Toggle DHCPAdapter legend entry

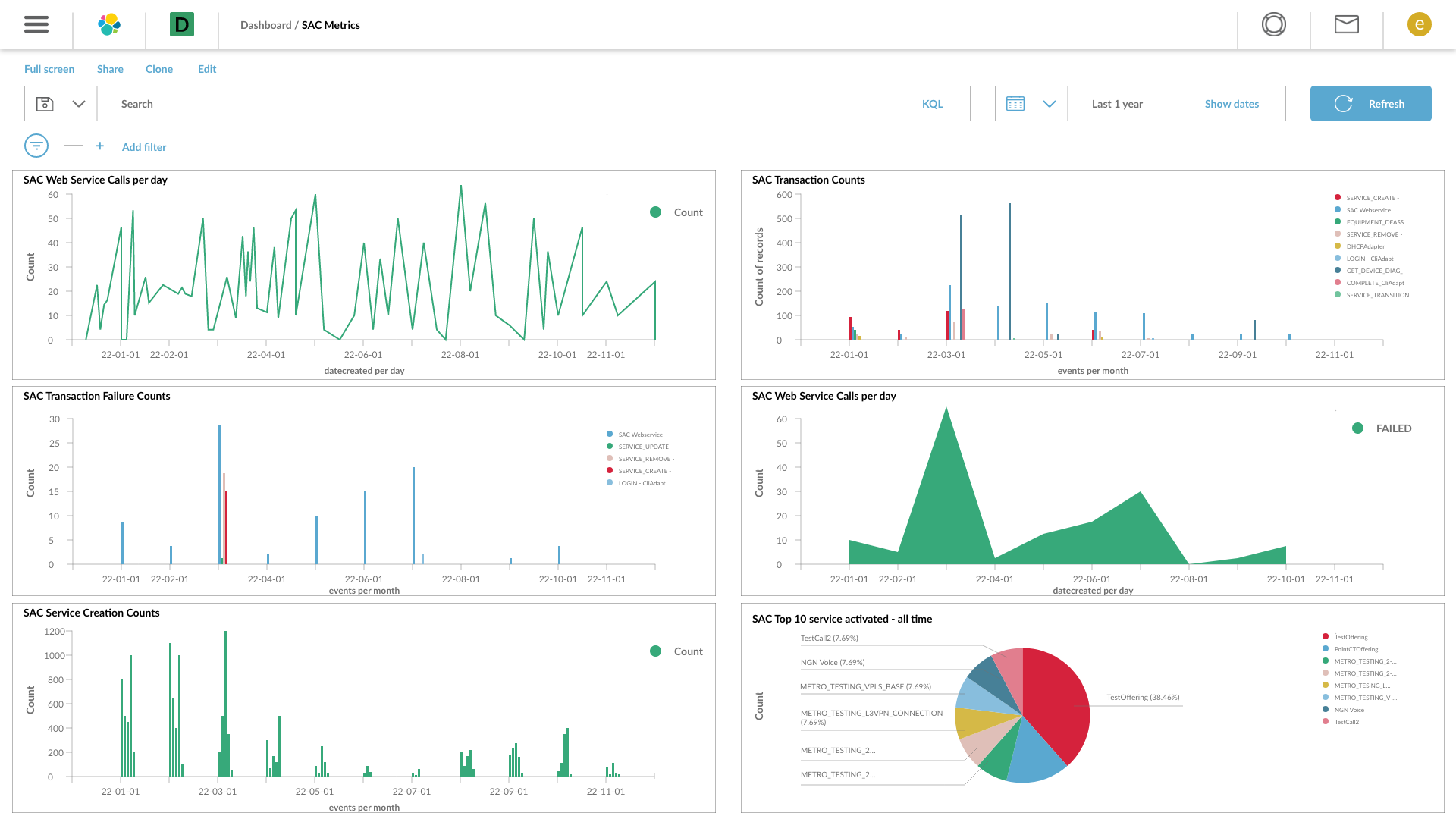1360,246
